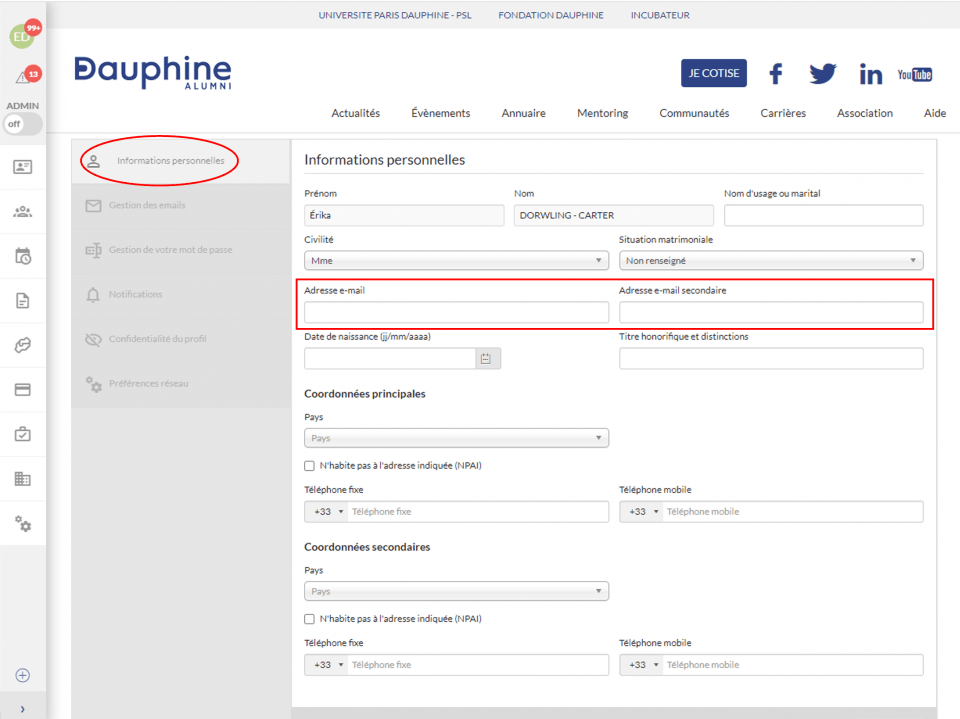Click the plus icon at sidebar bottom
The width and height of the screenshot is (960, 719).
coord(22,675)
